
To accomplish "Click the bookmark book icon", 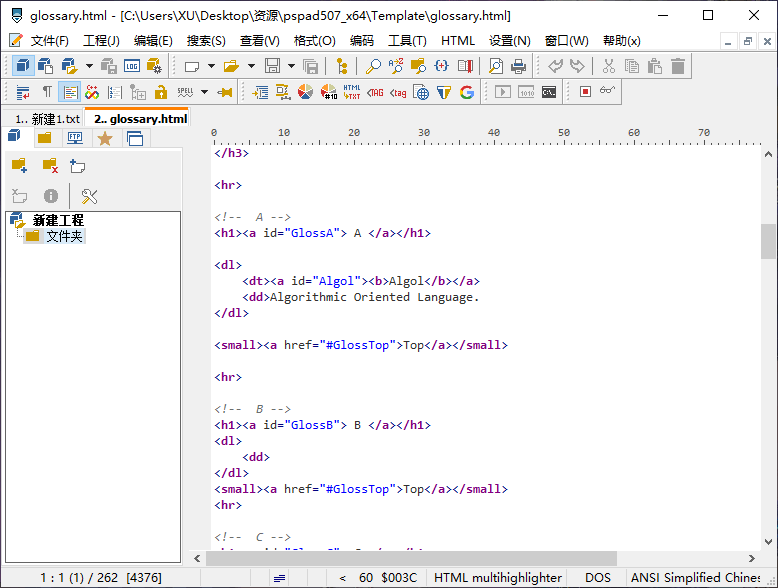I will tap(465, 65).
